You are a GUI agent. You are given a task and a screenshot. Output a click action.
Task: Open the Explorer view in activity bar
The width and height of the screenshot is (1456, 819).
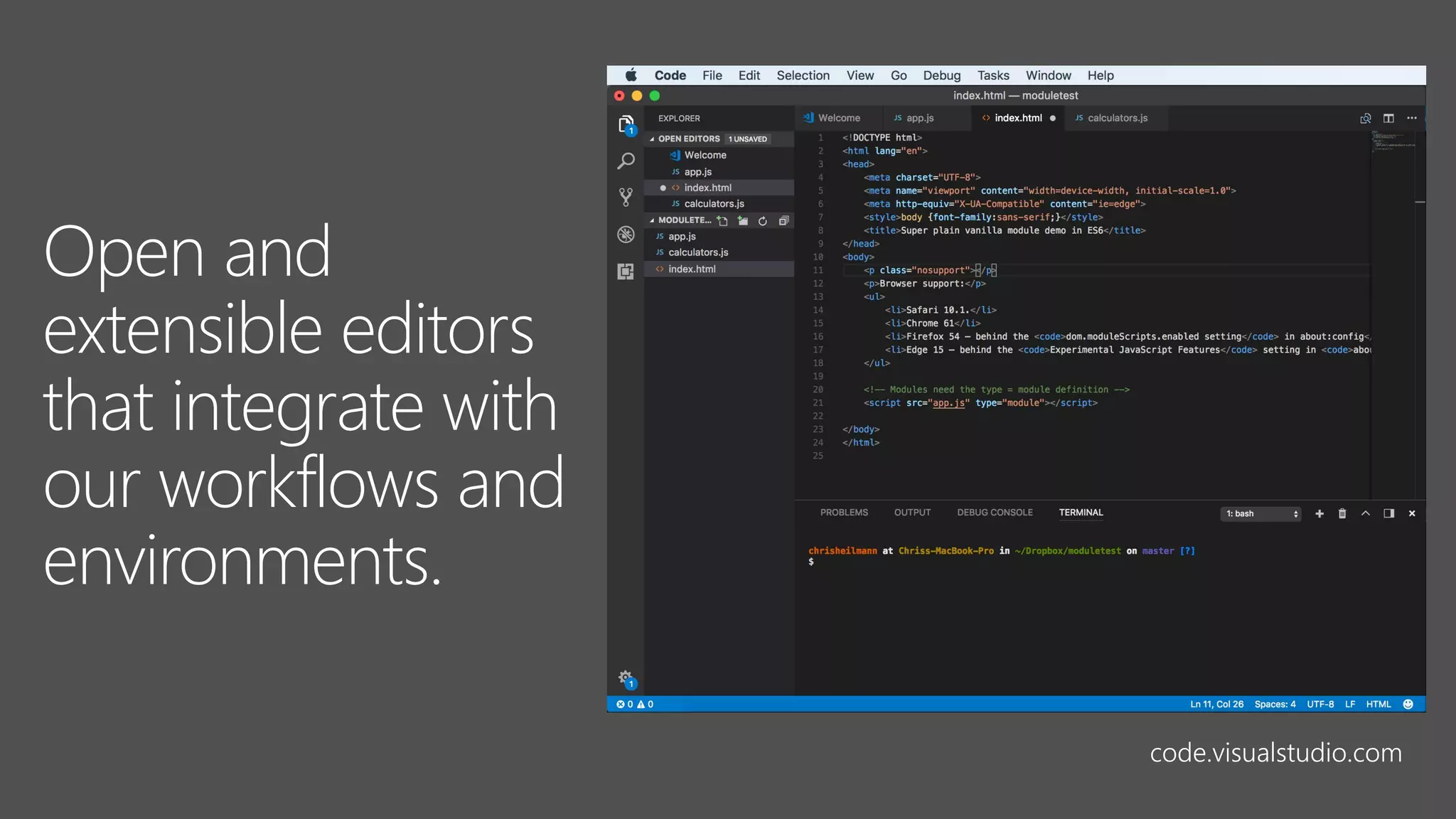(626, 126)
